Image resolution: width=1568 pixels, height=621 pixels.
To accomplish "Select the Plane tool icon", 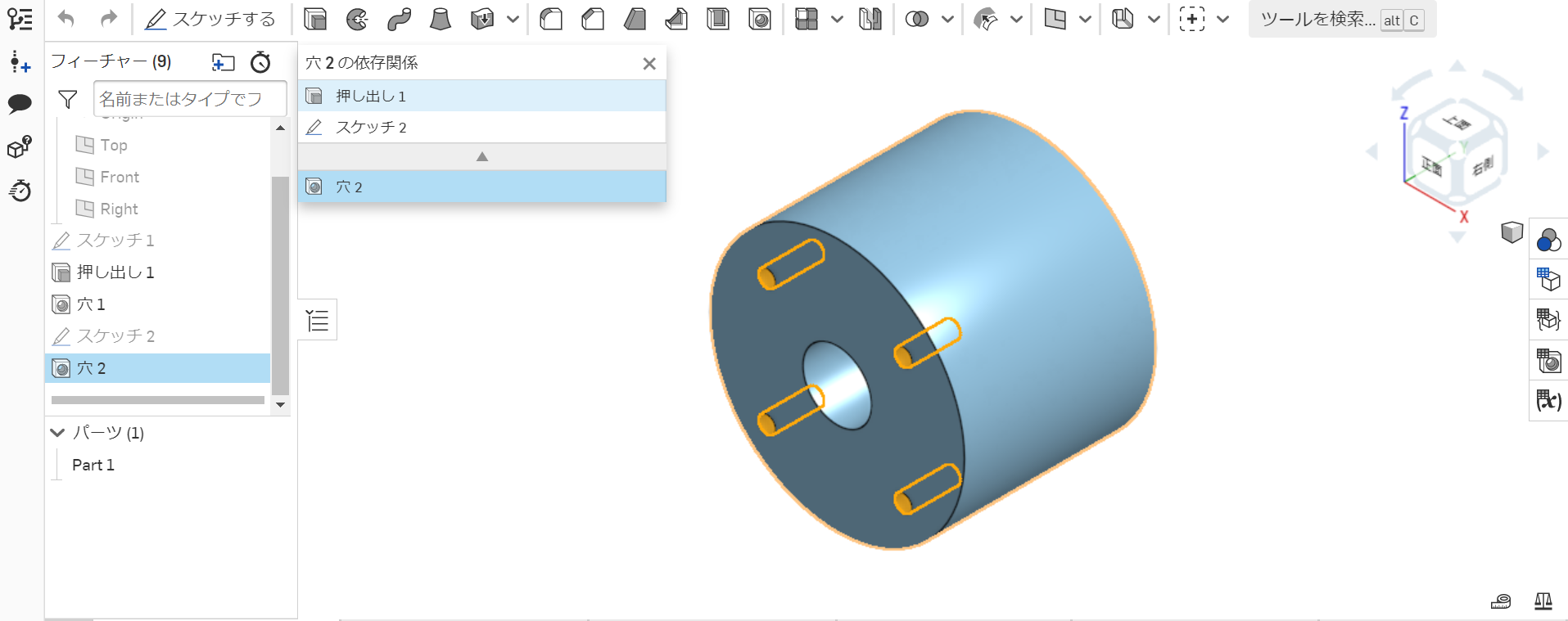I will pyautogui.click(x=1055, y=19).
